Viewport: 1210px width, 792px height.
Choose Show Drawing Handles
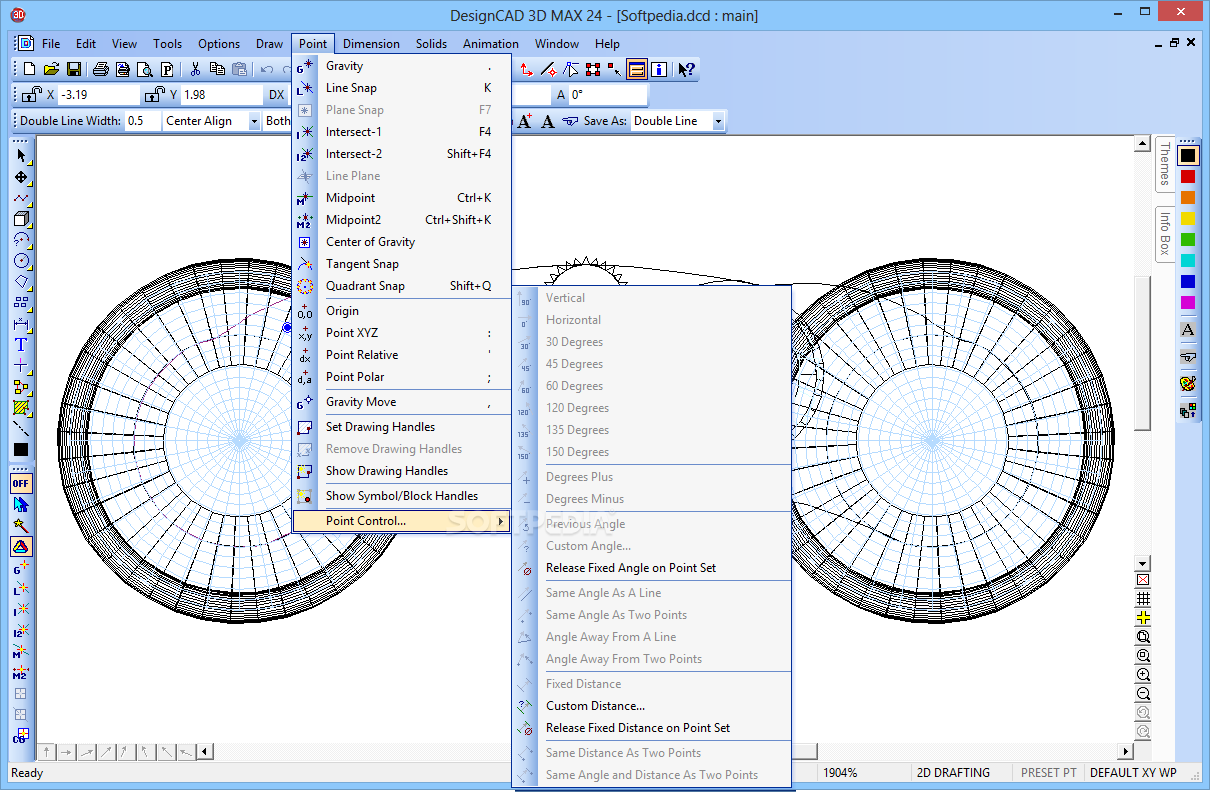(402, 471)
